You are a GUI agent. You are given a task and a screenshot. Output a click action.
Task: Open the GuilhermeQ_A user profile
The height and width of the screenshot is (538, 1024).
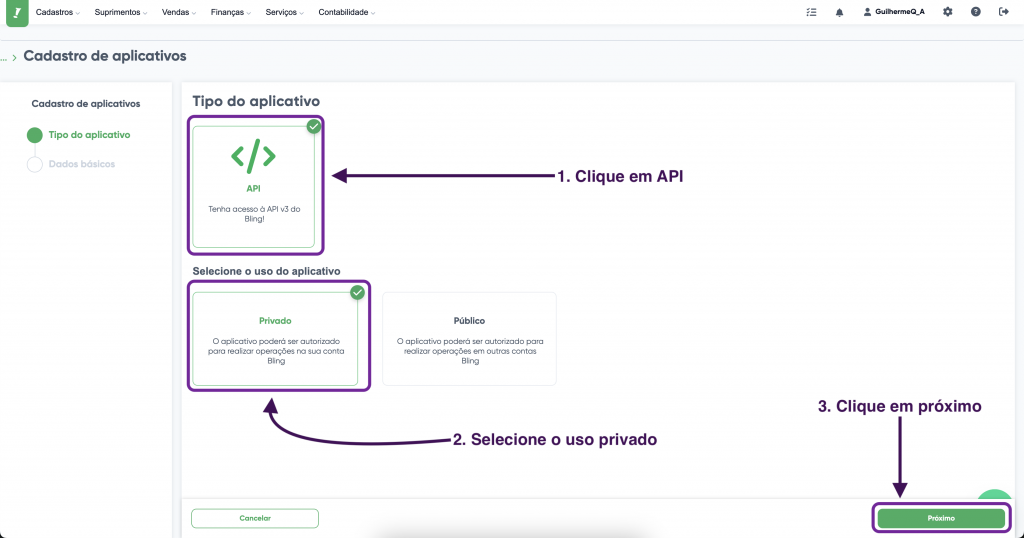[x=894, y=12]
